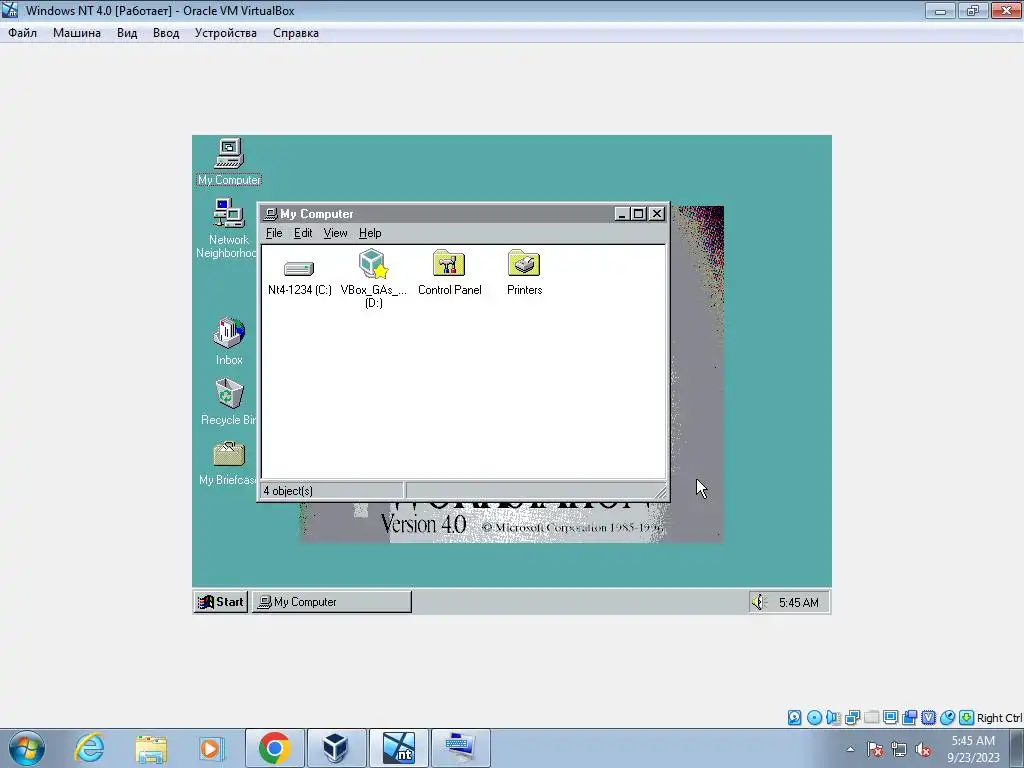Click the VirtualBox shared folders indicator
The width and height of the screenshot is (1024, 768).
(871, 718)
